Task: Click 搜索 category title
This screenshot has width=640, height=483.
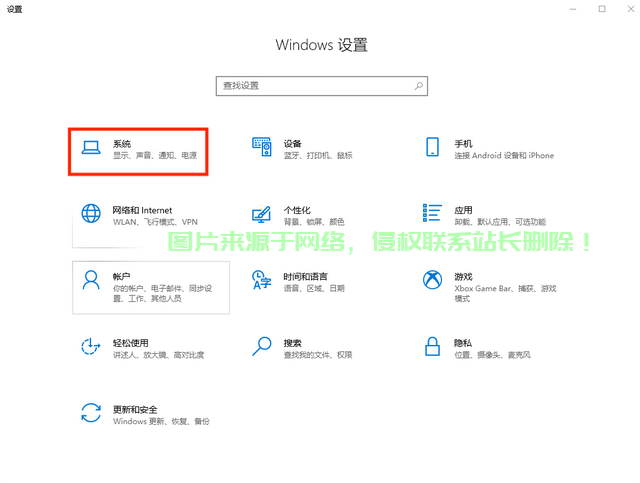Action: pyautogui.click(x=293, y=343)
